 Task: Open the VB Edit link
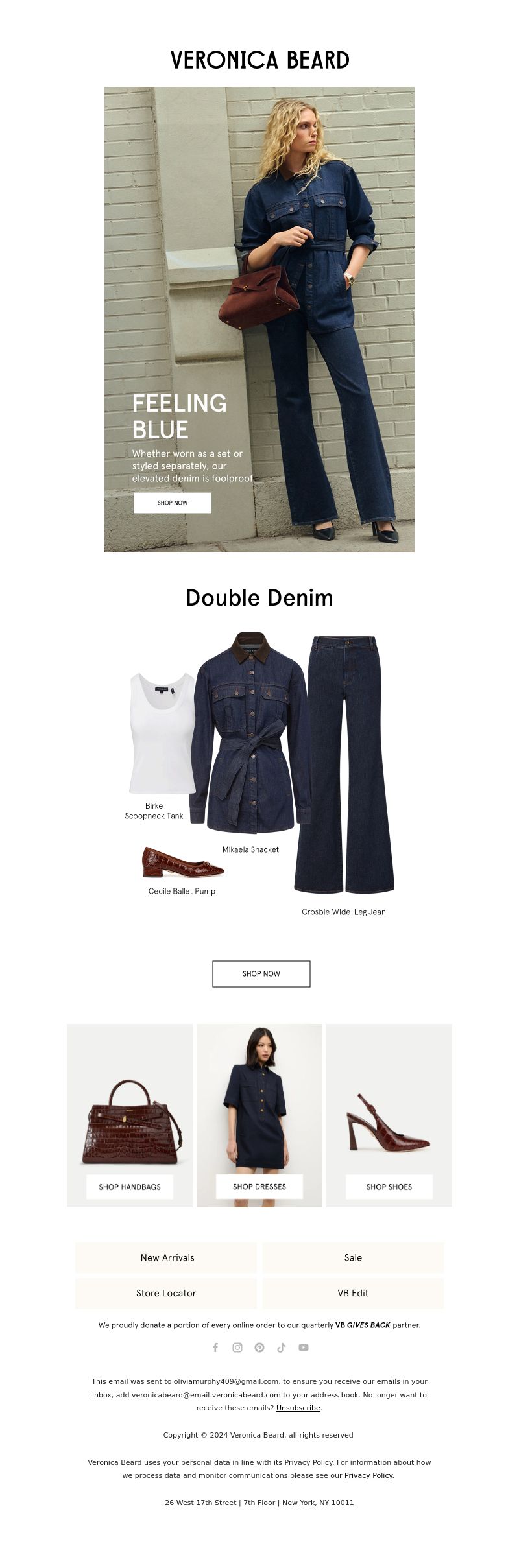[353, 1293]
